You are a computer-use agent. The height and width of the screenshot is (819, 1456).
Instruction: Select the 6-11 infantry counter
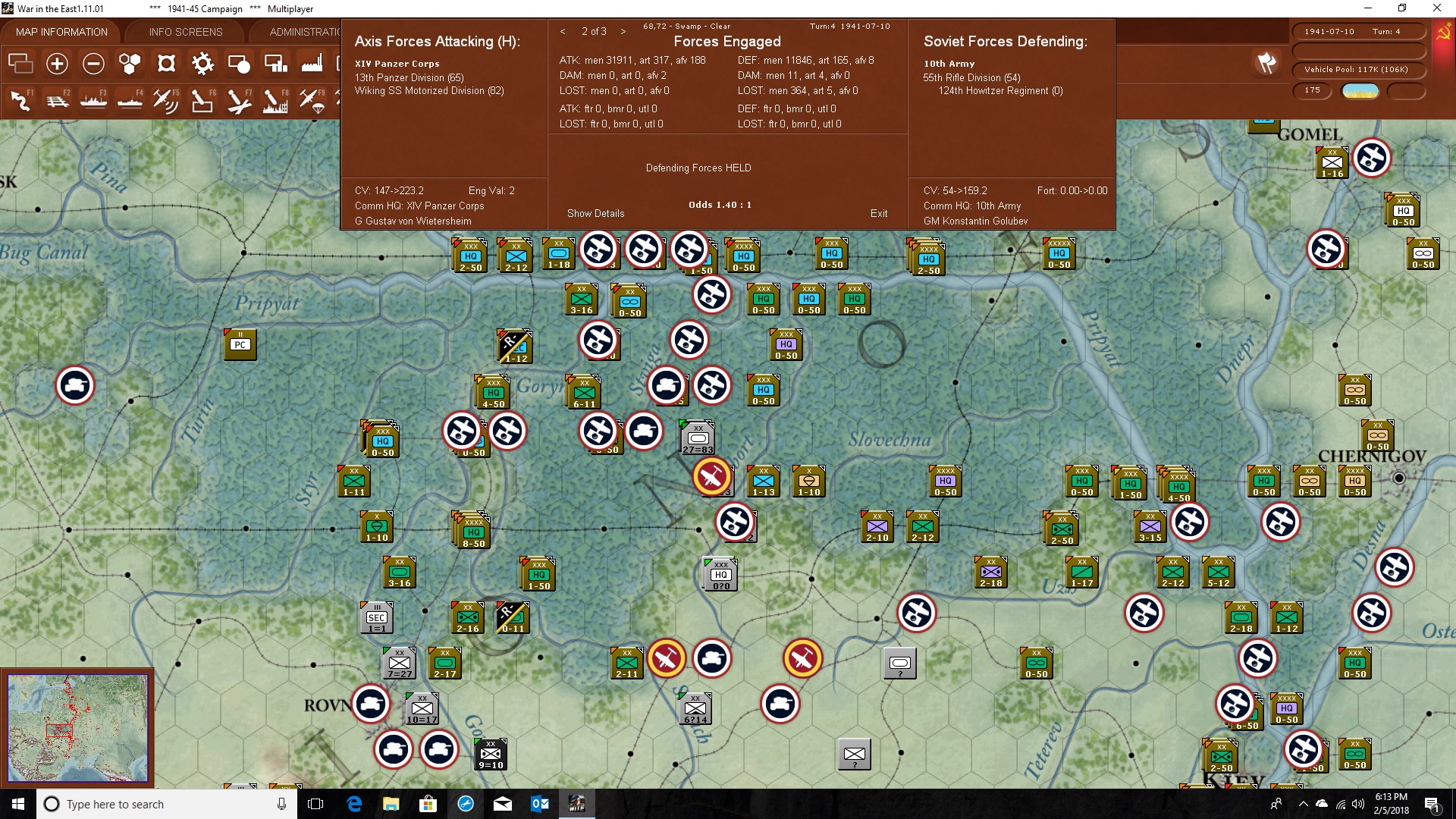click(584, 392)
